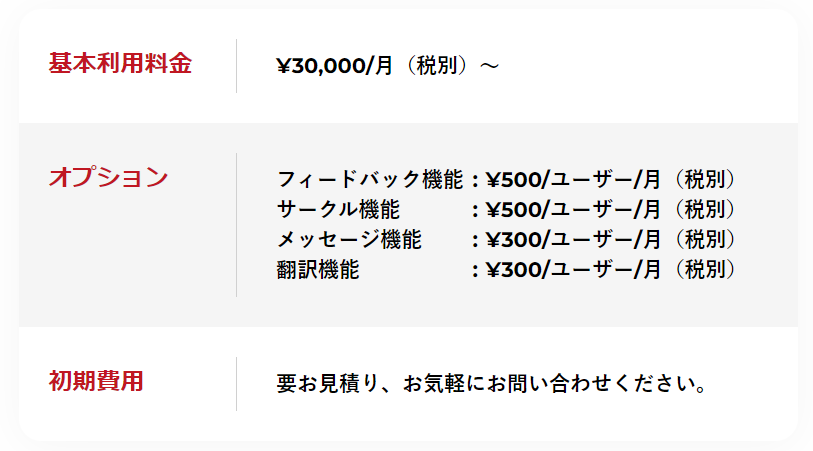
Task: Select the 翻訳機能 option label
Action: [x=317, y=270]
